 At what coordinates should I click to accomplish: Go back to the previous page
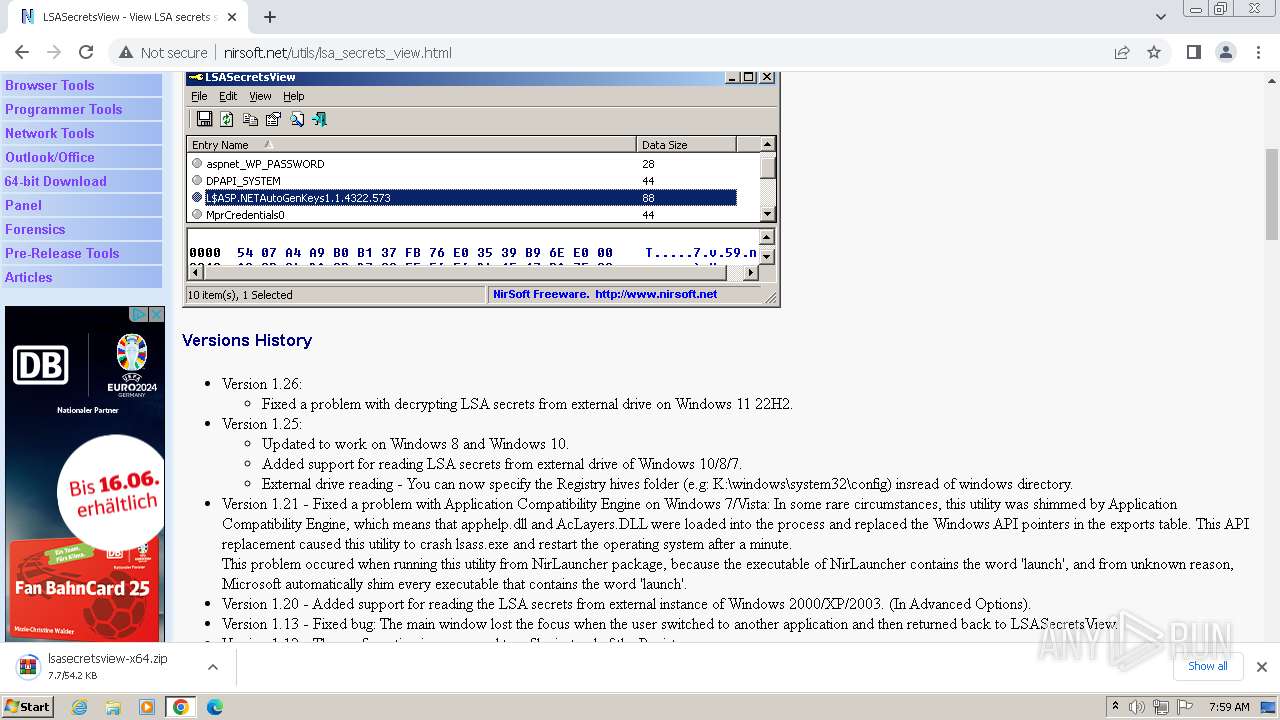[22, 53]
